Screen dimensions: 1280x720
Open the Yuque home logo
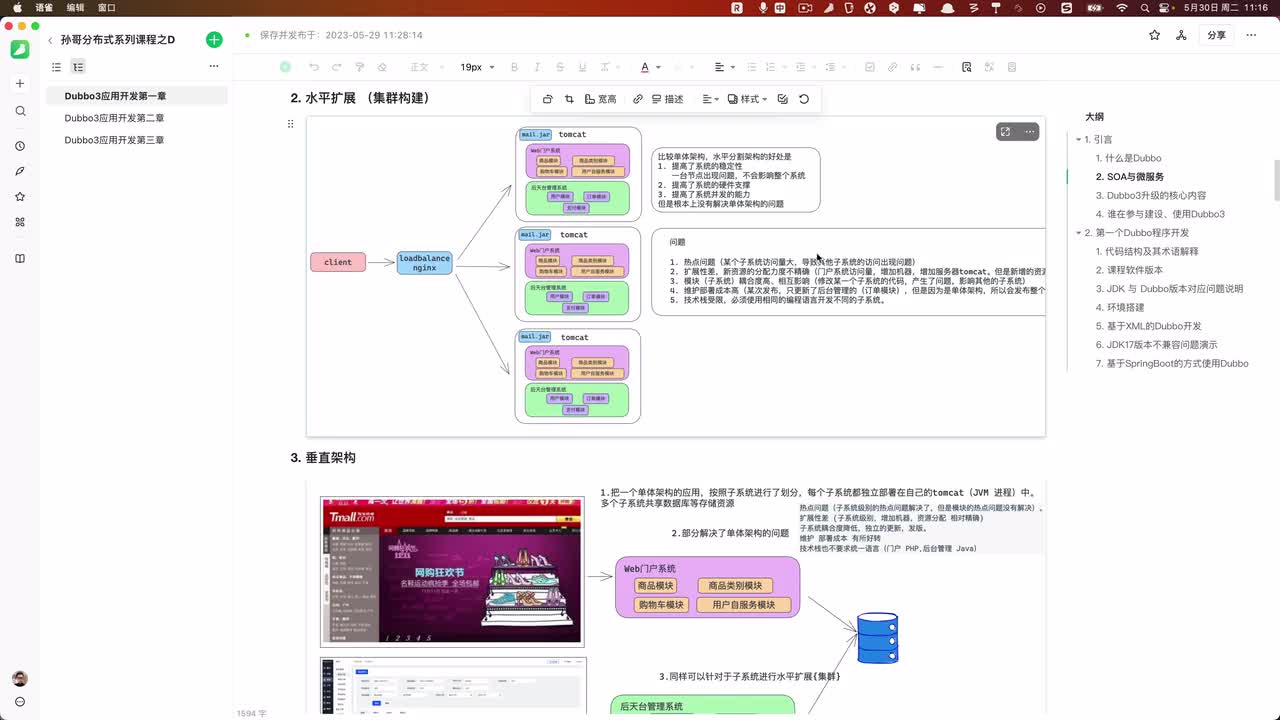tap(20, 49)
